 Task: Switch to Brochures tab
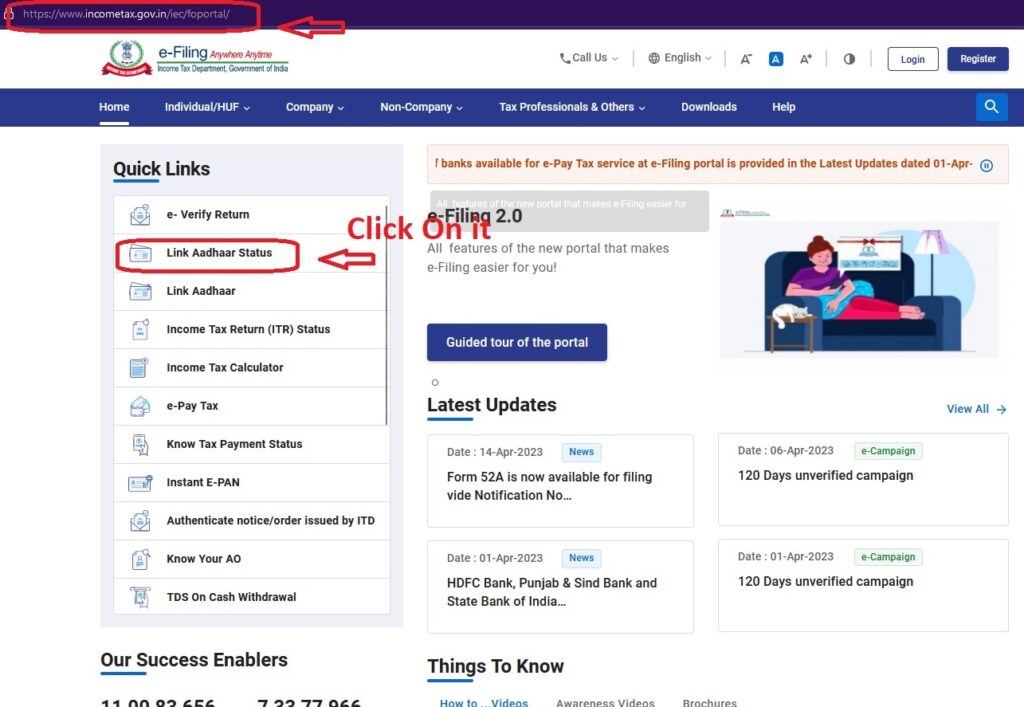709,702
